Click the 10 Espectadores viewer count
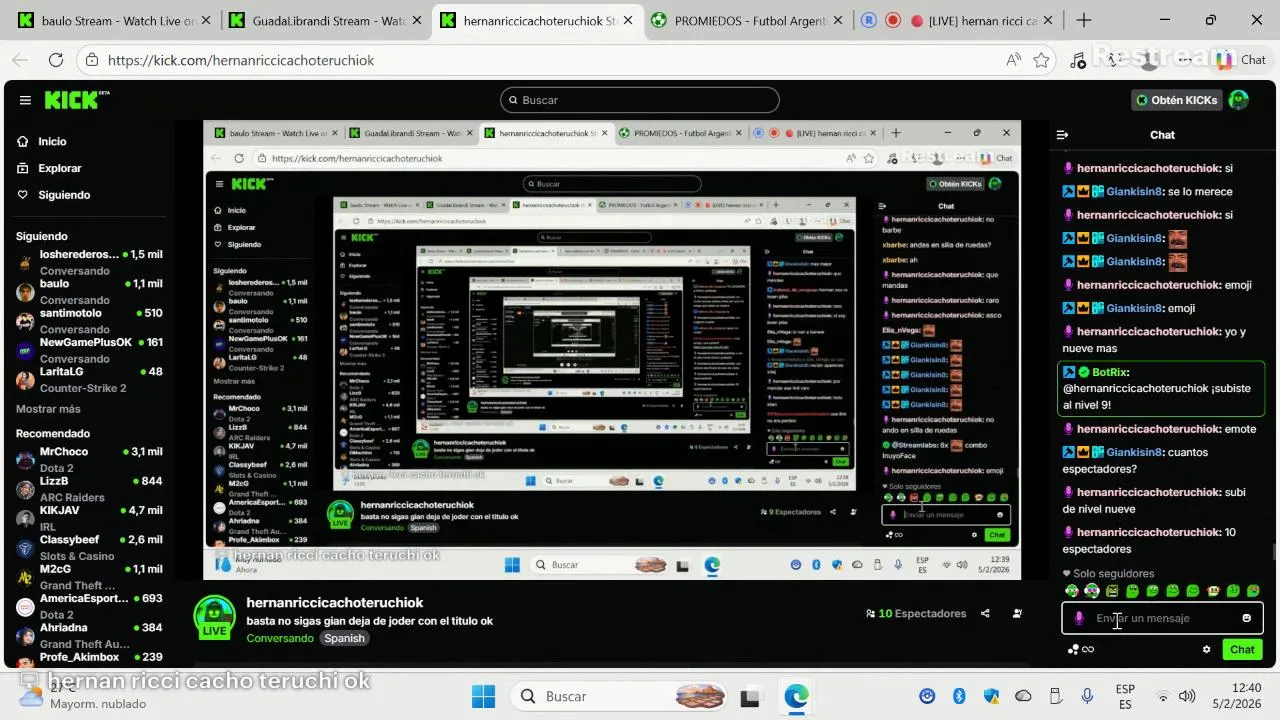This screenshot has height=720, width=1280. [x=916, y=614]
